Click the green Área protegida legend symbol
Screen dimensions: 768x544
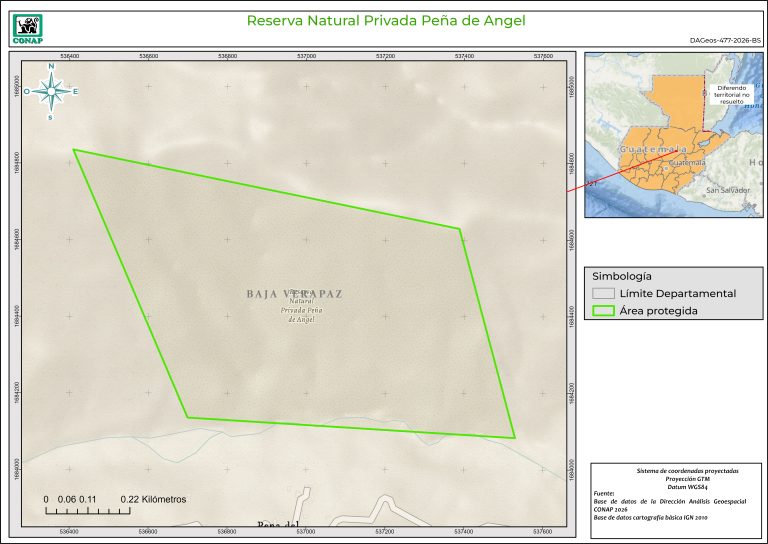coord(602,311)
